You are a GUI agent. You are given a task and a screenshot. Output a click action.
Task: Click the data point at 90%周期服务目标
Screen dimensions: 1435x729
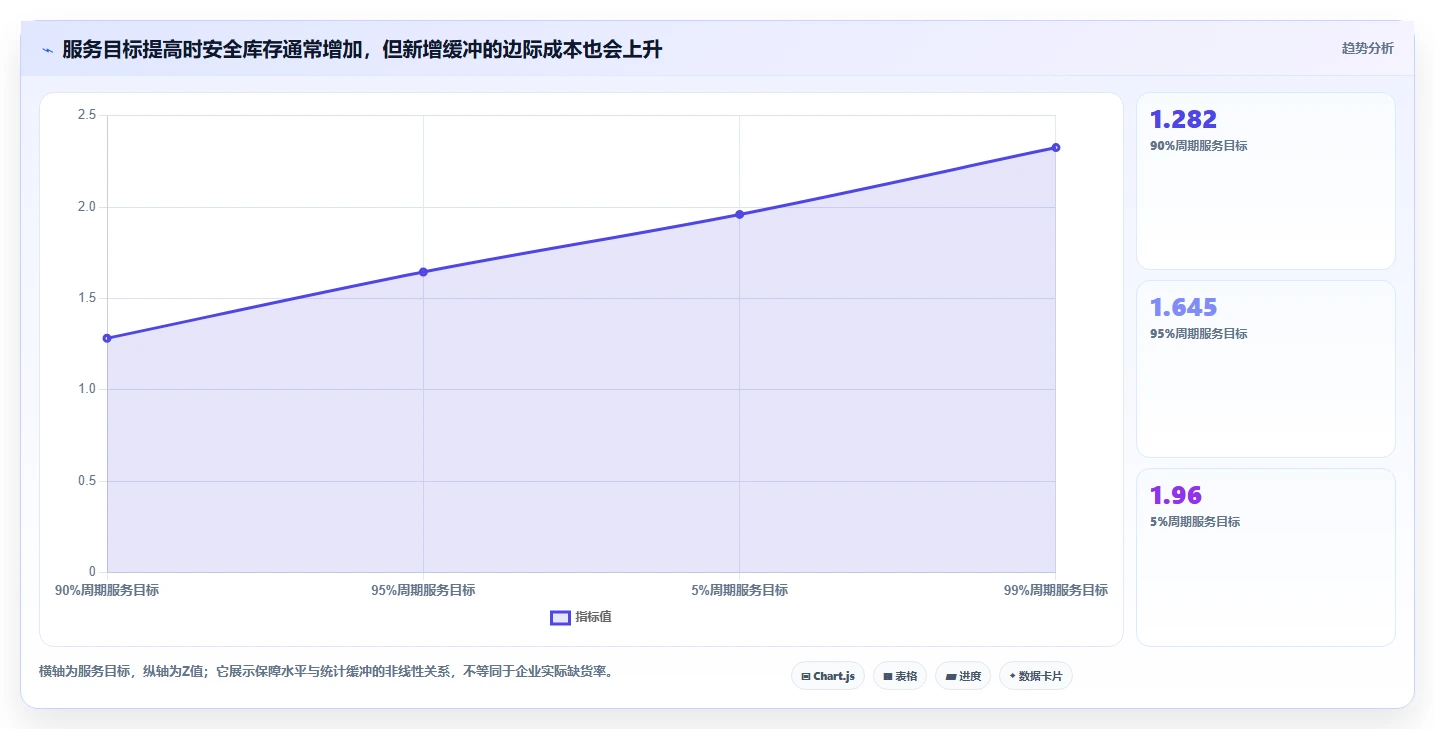pos(107,338)
